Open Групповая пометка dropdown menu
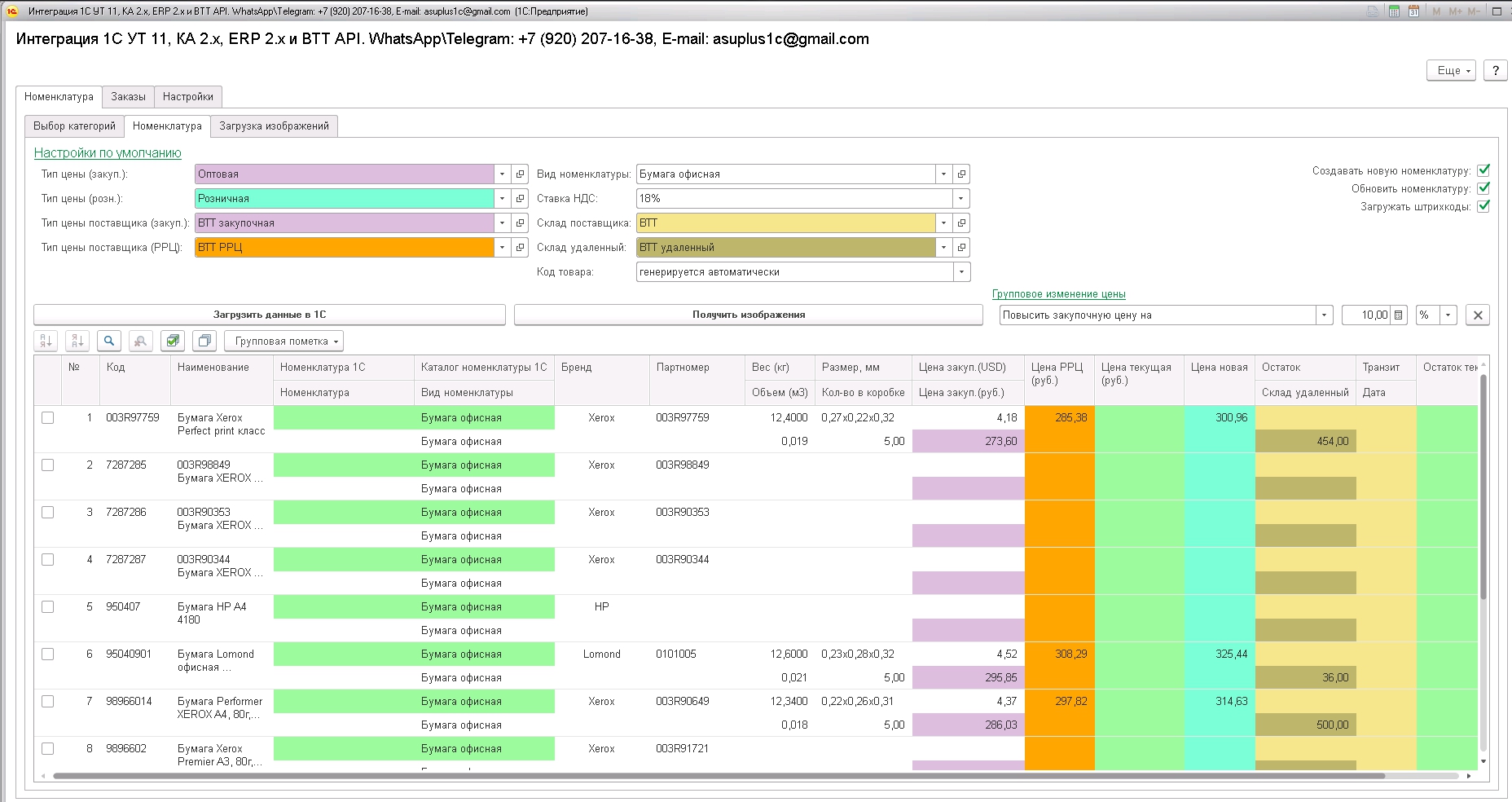Screen dimensions: 1512x802 [x=283, y=341]
